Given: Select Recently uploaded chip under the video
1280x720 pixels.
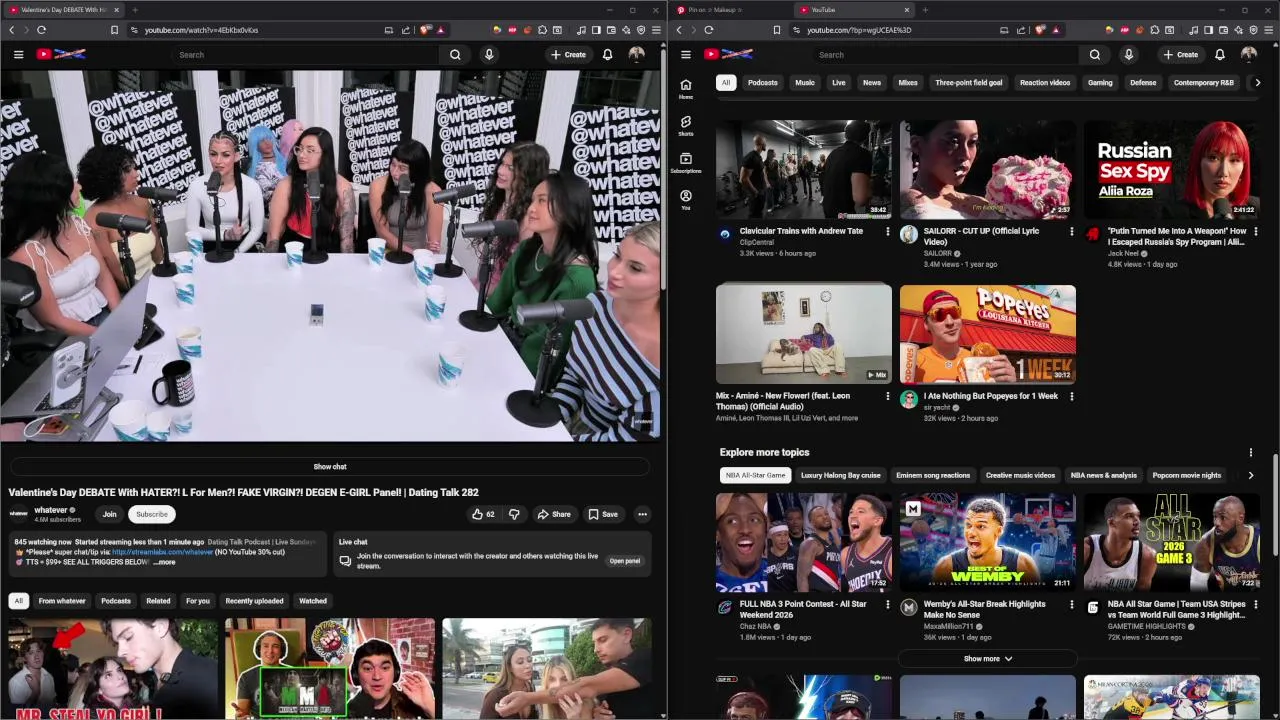Looking at the screenshot, I should pos(254,601).
